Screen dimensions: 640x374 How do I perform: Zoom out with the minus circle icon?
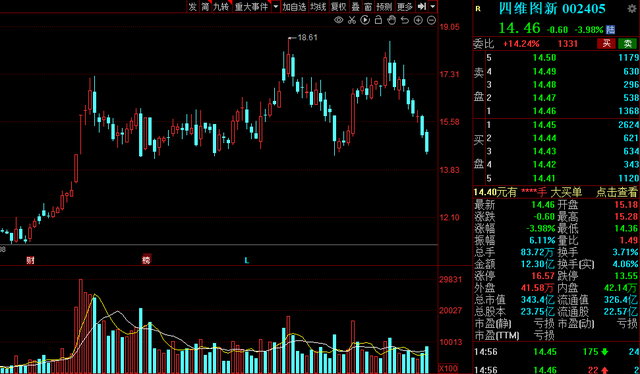(x=431, y=20)
